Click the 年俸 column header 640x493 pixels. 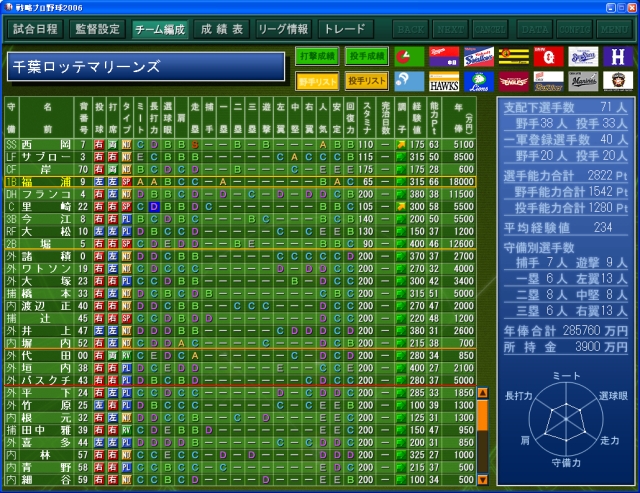(x=458, y=118)
